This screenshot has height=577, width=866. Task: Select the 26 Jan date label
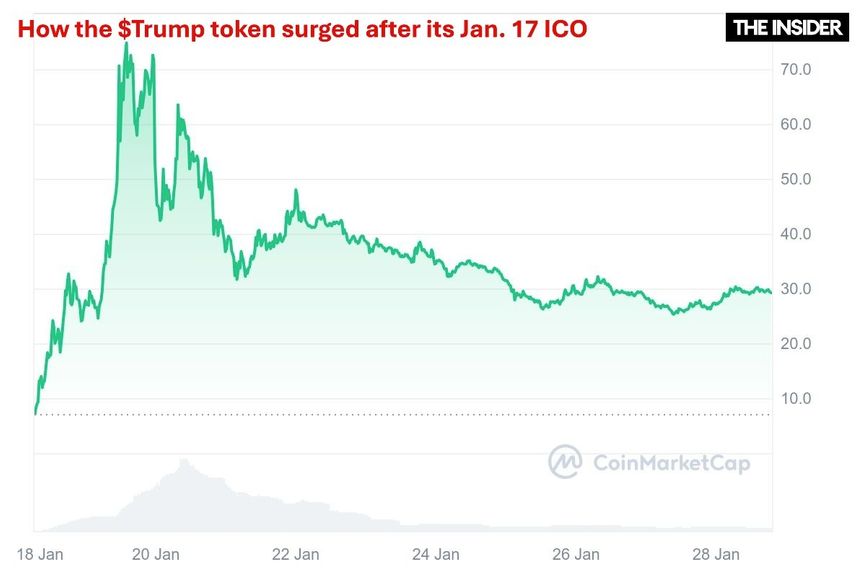pos(576,554)
